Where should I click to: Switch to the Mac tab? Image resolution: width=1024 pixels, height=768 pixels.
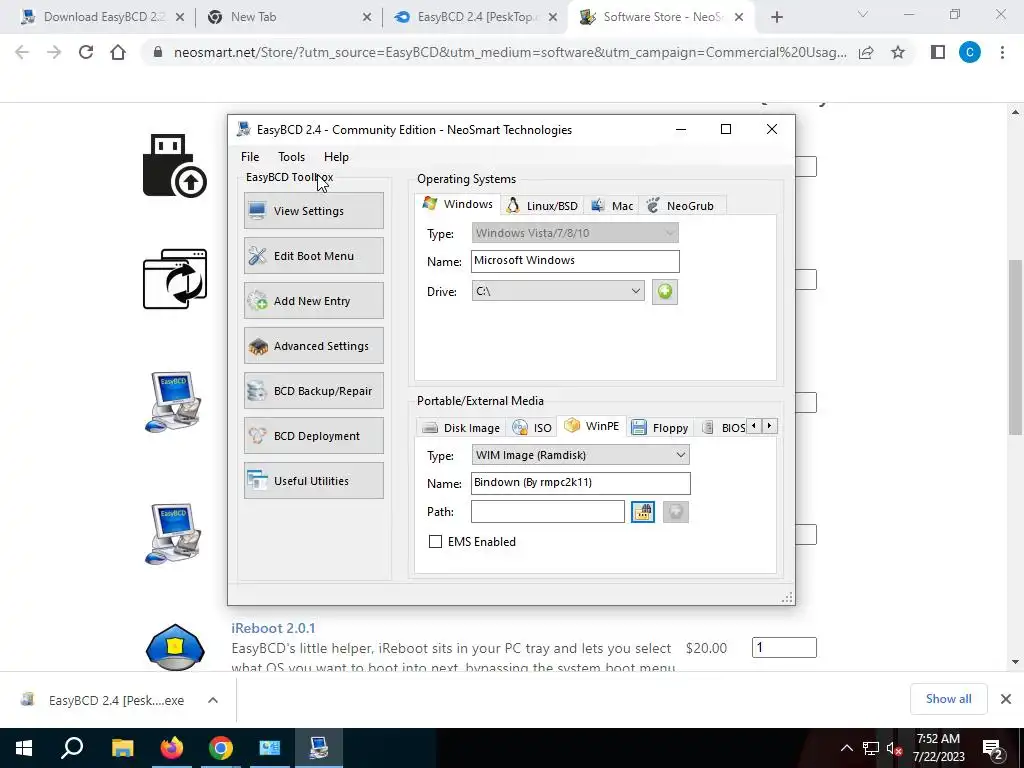[612, 206]
